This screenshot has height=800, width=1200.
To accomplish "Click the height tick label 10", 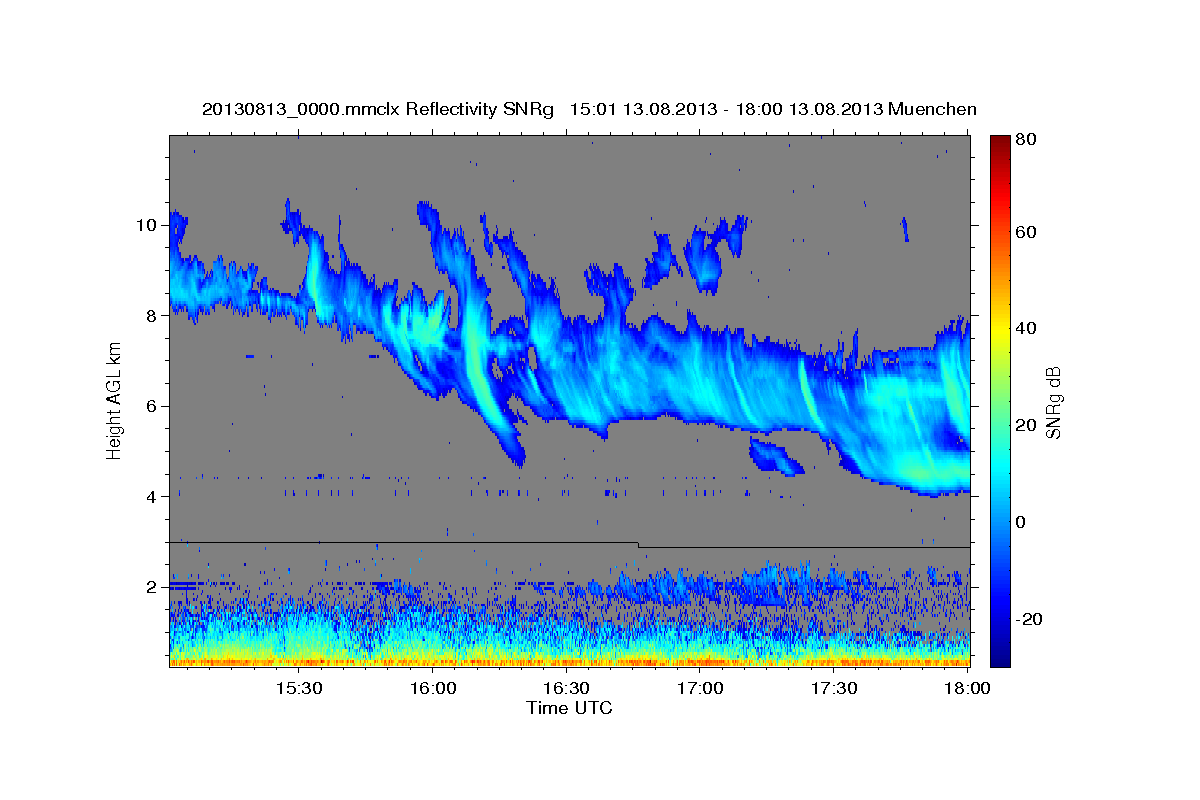I will point(146,225).
